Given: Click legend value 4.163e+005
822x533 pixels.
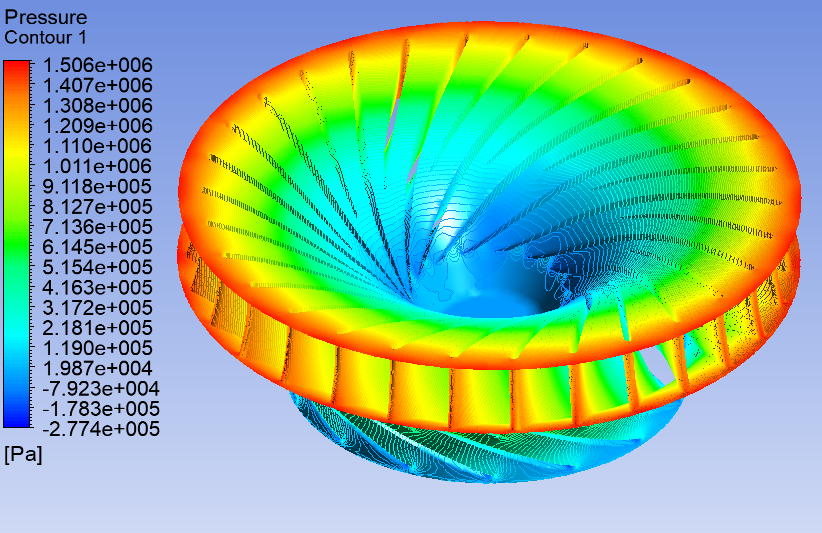Looking at the screenshot, I should click(x=98, y=287).
